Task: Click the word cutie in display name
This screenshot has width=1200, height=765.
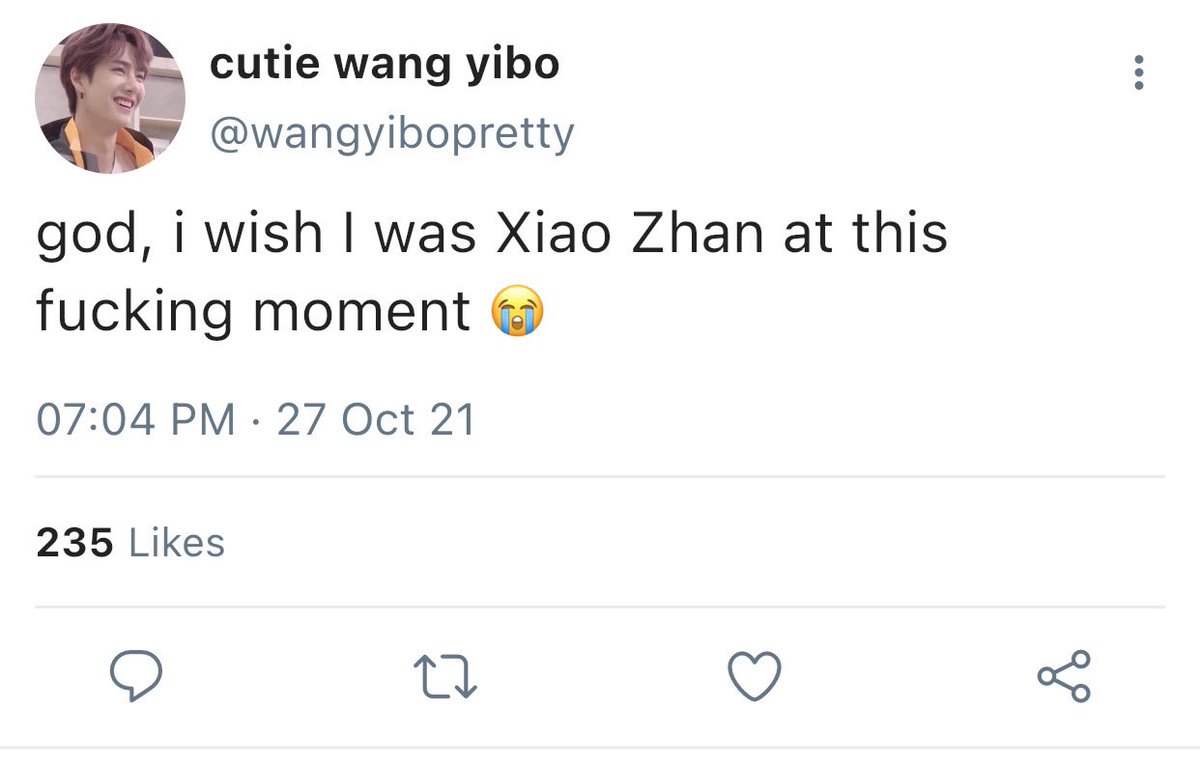Action: pyautogui.click(x=262, y=65)
